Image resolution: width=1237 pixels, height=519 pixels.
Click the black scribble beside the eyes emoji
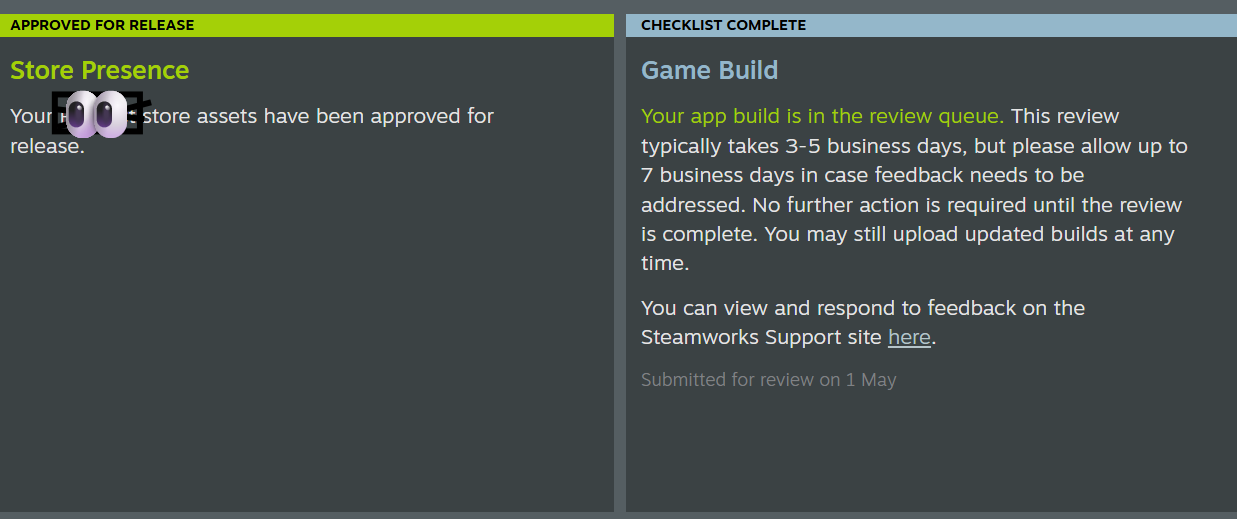(138, 110)
